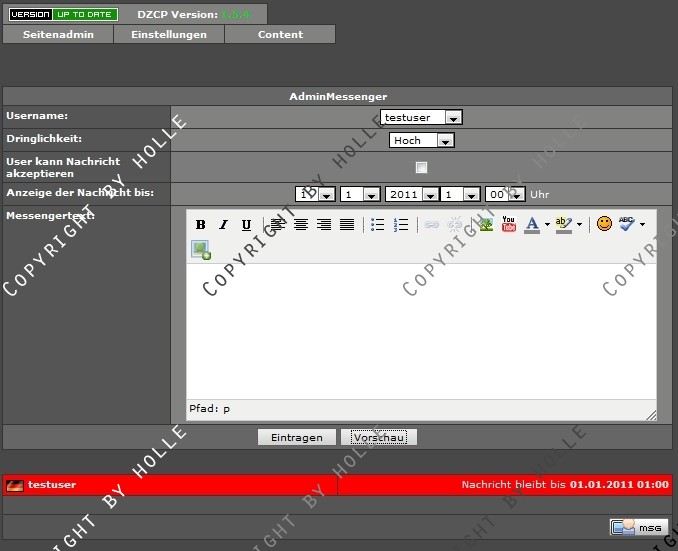678x551 pixels.
Task: Expand the Dringlichkeit dropdown set to Hoch
Action: coord(421,141)
